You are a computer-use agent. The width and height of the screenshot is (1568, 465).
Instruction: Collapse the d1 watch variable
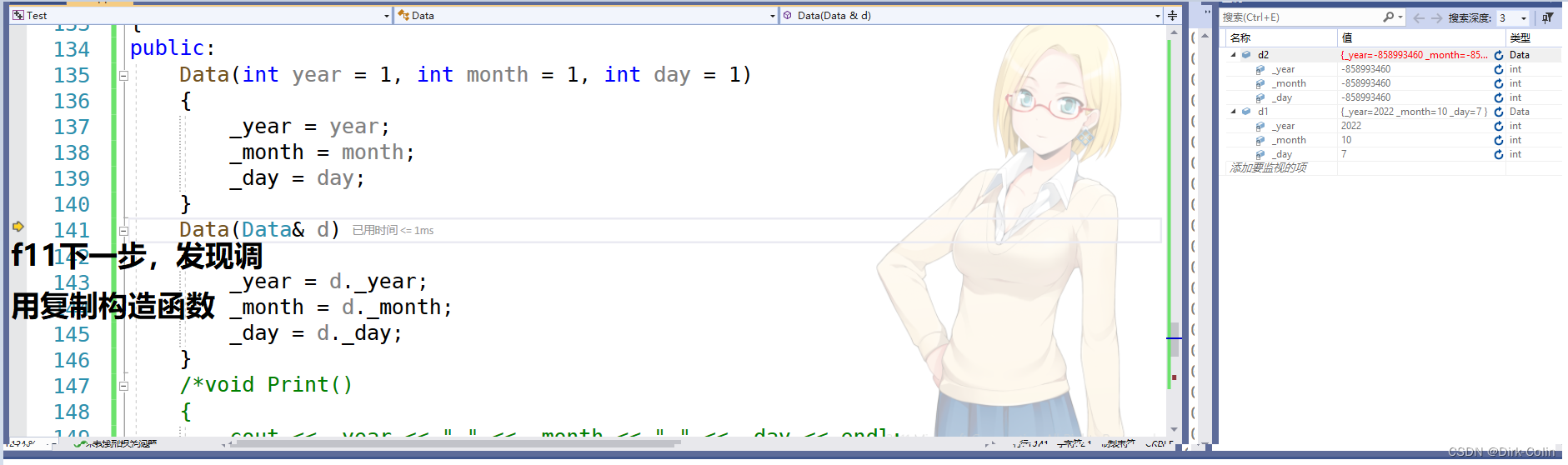(1234, 112)
